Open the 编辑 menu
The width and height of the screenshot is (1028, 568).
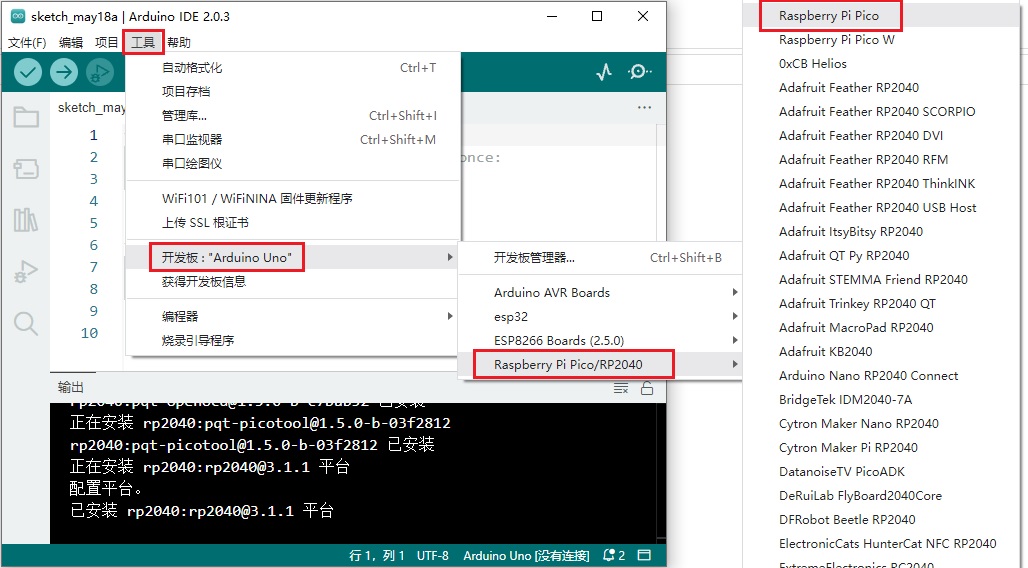pos(71,43)
